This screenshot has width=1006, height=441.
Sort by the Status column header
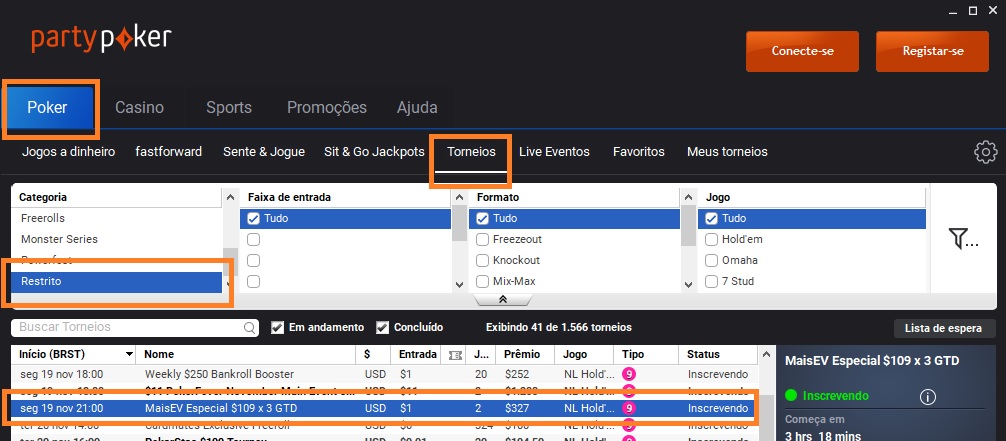click(x=703, y=354)
